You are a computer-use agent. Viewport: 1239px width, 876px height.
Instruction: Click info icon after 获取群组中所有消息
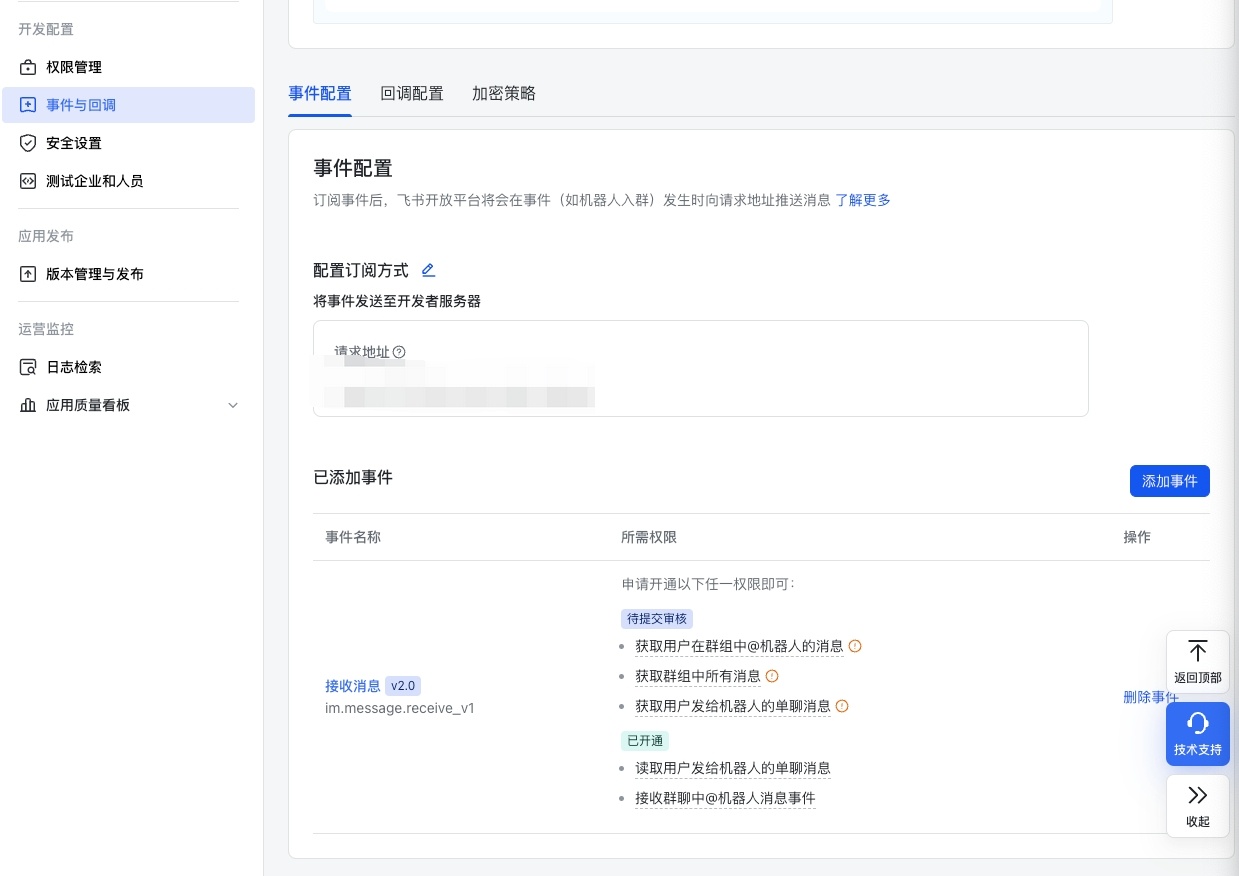[772, 676]
